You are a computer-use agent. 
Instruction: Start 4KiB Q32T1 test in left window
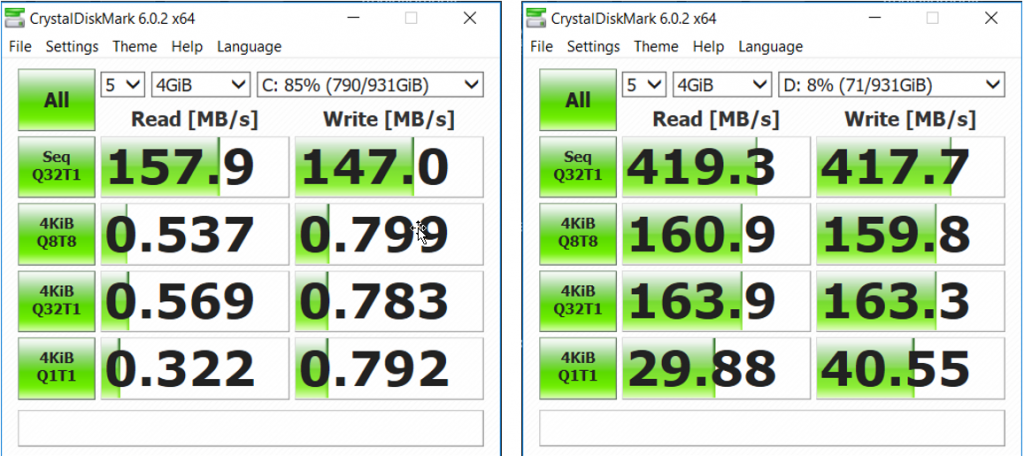click(57, 301)
